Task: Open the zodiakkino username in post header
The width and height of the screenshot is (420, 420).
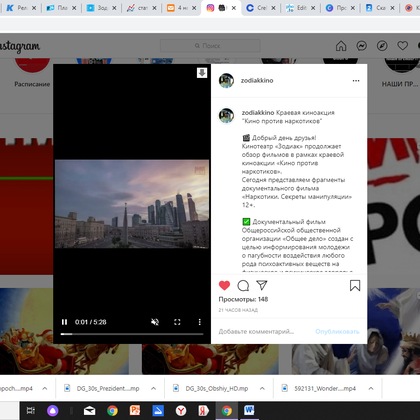Action: click(x=257, y=80)
